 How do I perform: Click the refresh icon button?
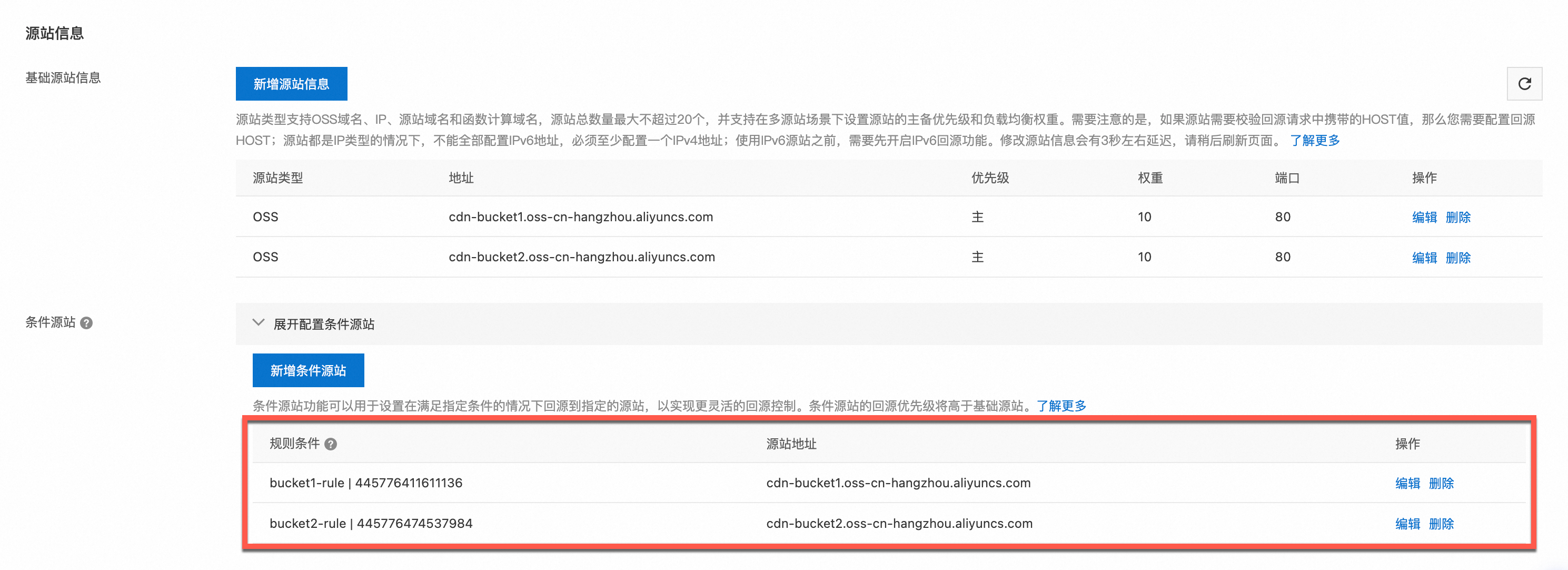pyautogui.click(x=1524, y=84)
